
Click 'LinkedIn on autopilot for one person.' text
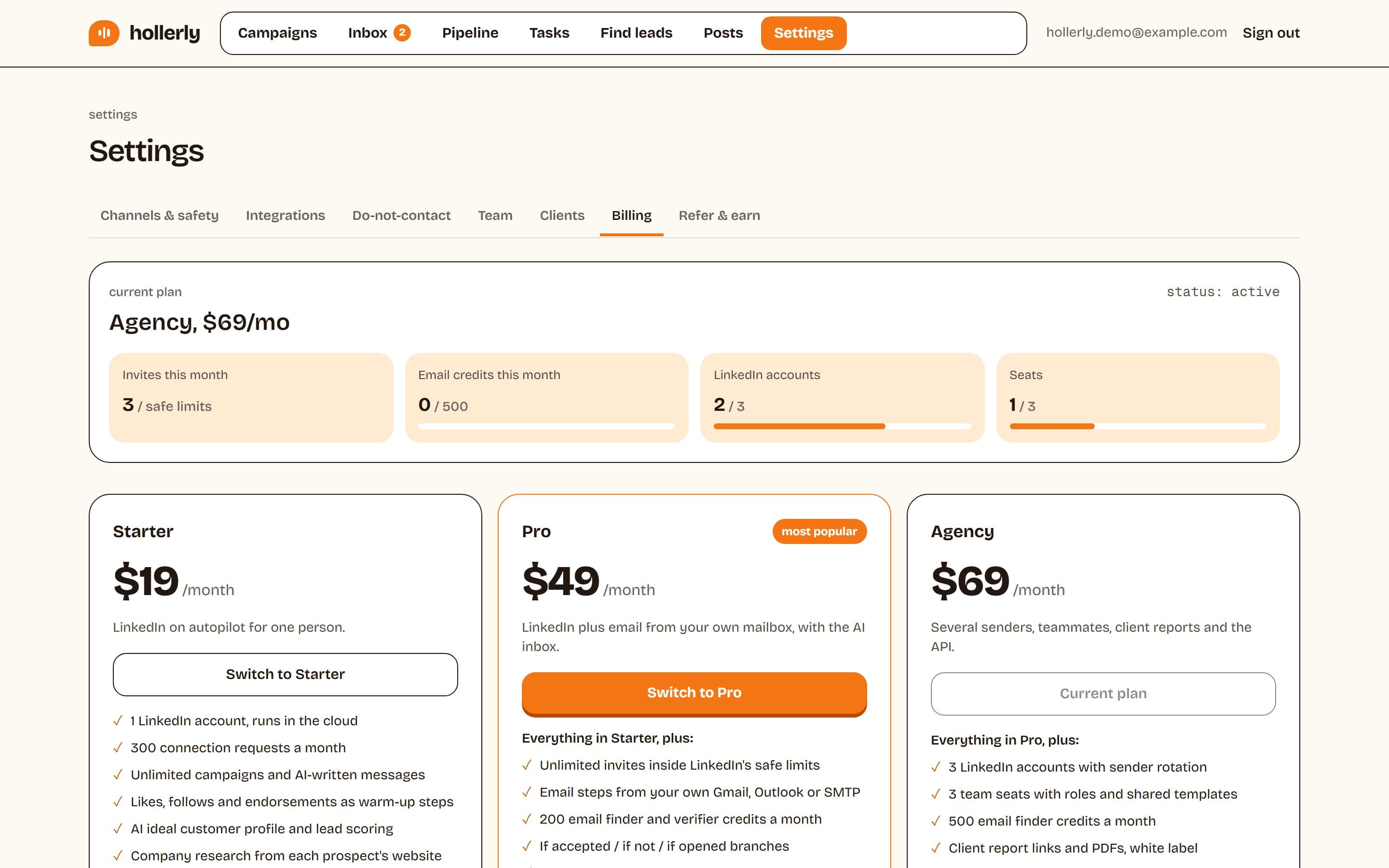(x=229, y=627)
